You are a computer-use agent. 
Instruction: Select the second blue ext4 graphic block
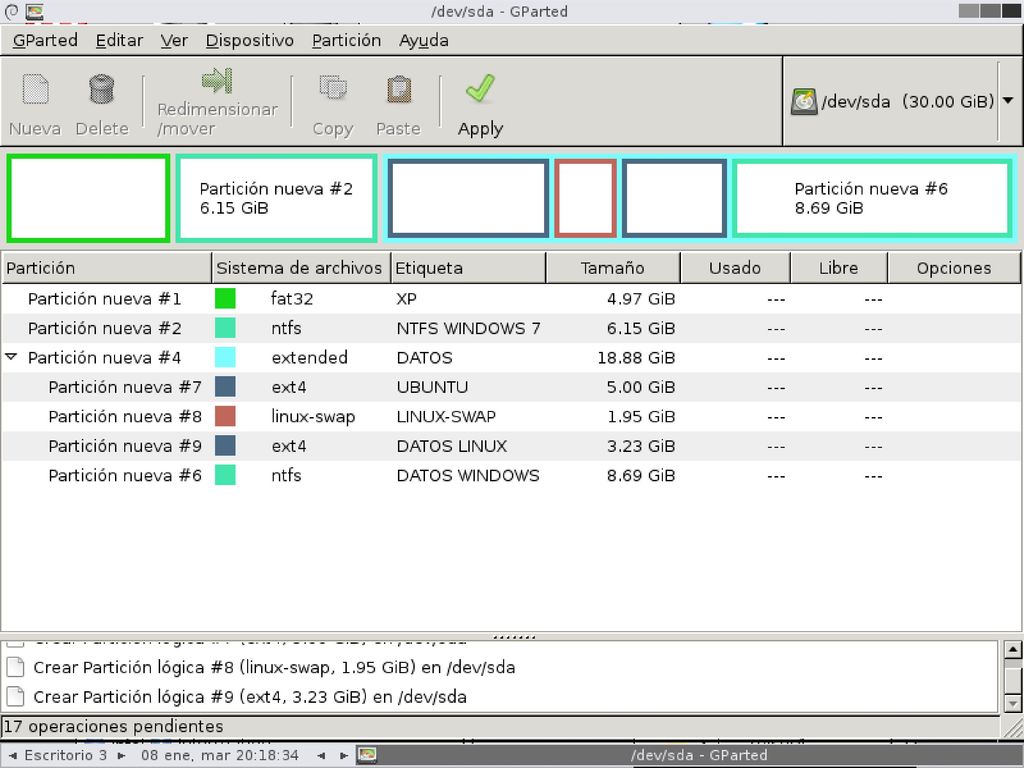[675, 198]
